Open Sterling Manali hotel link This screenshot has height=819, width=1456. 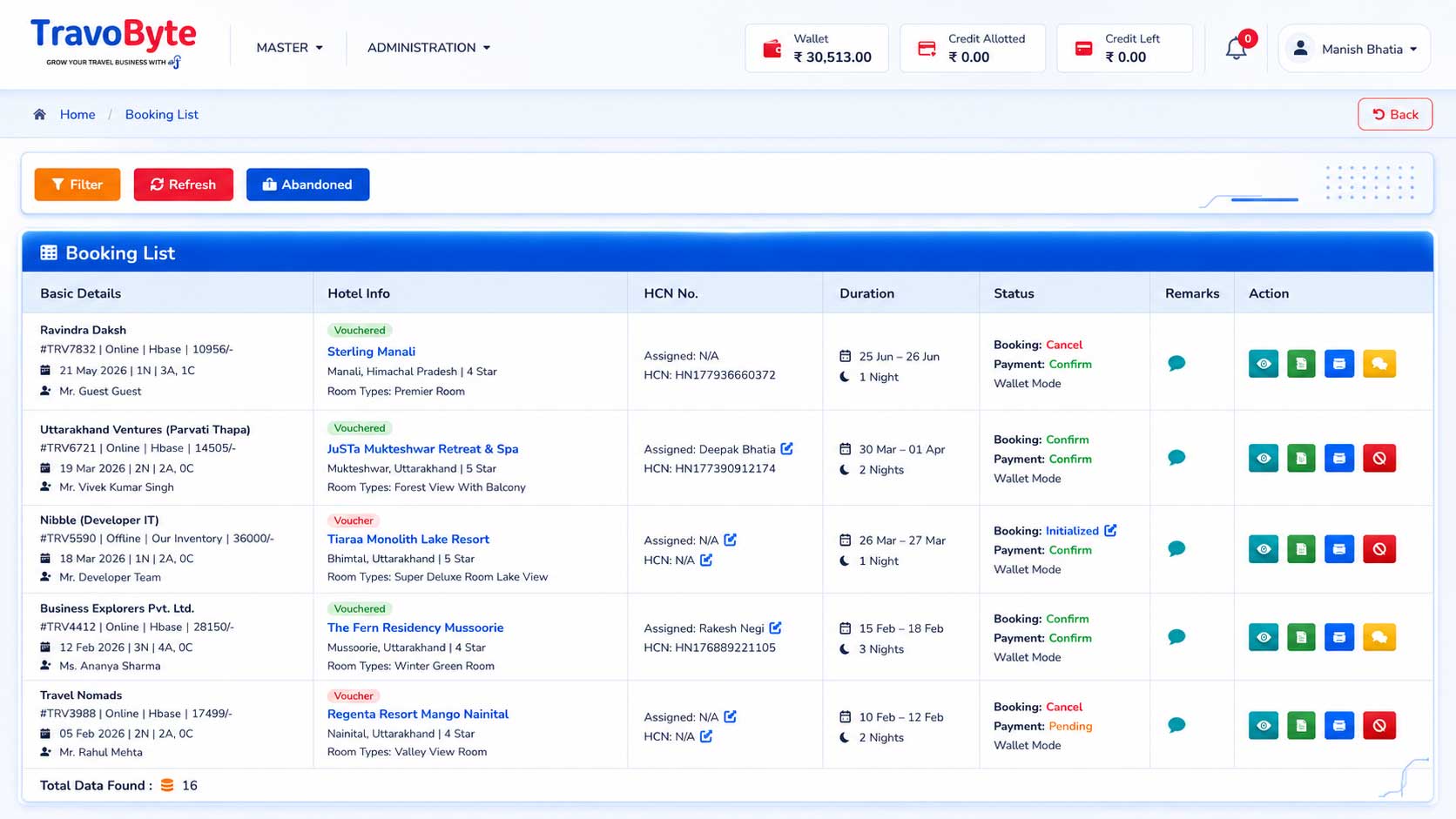371,352
